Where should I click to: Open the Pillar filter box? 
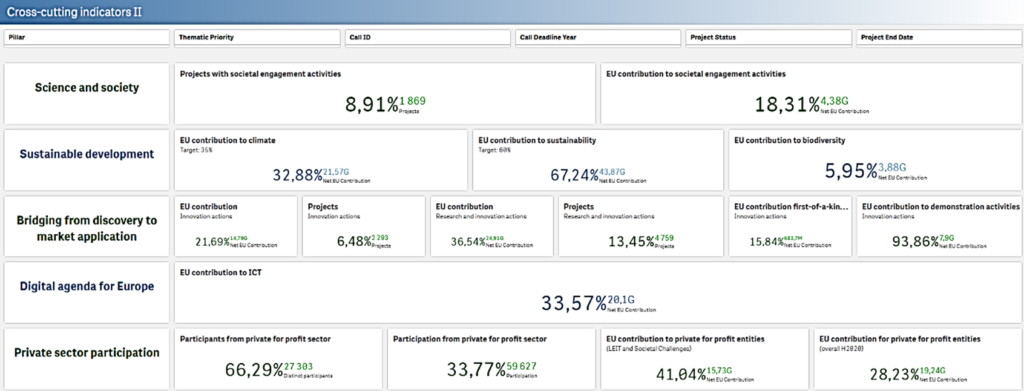pyautogui.click(x=86, y=38)
